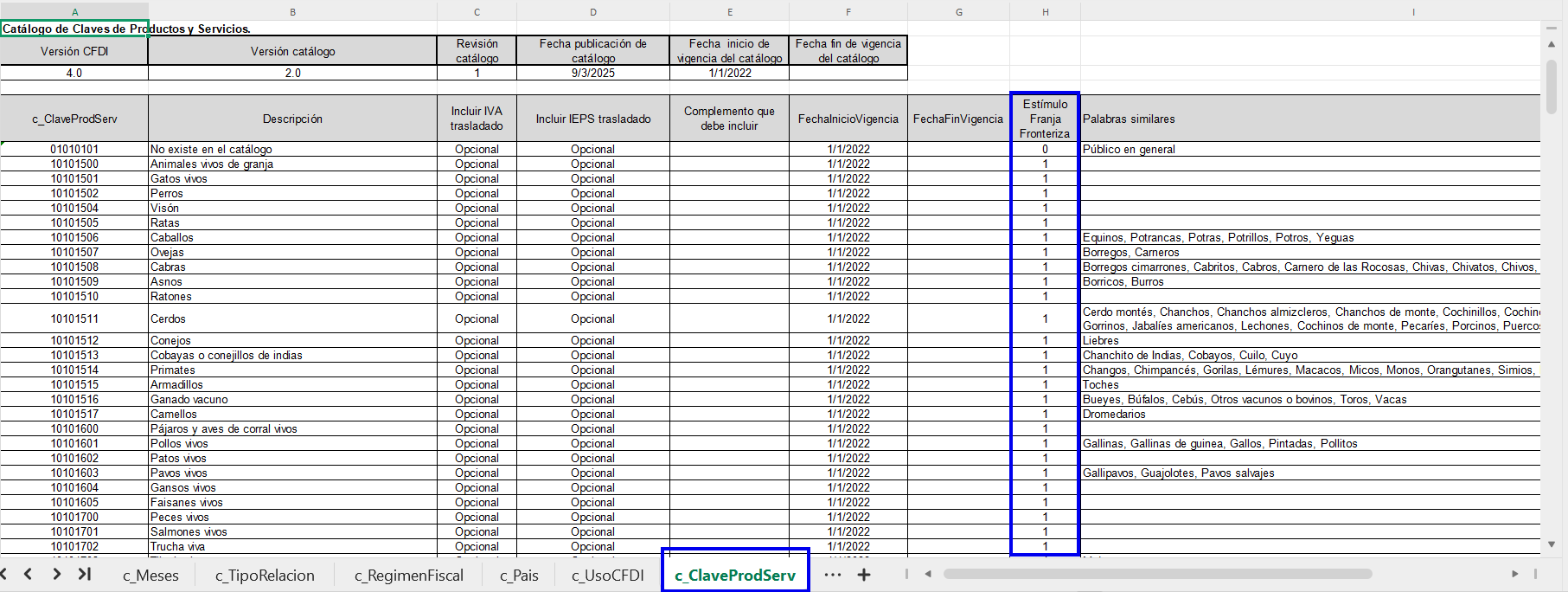This screenshot has height=592, width=1568.
Task: Open the c_TipoRelacion sheet tab
Action: pos(265,576)
